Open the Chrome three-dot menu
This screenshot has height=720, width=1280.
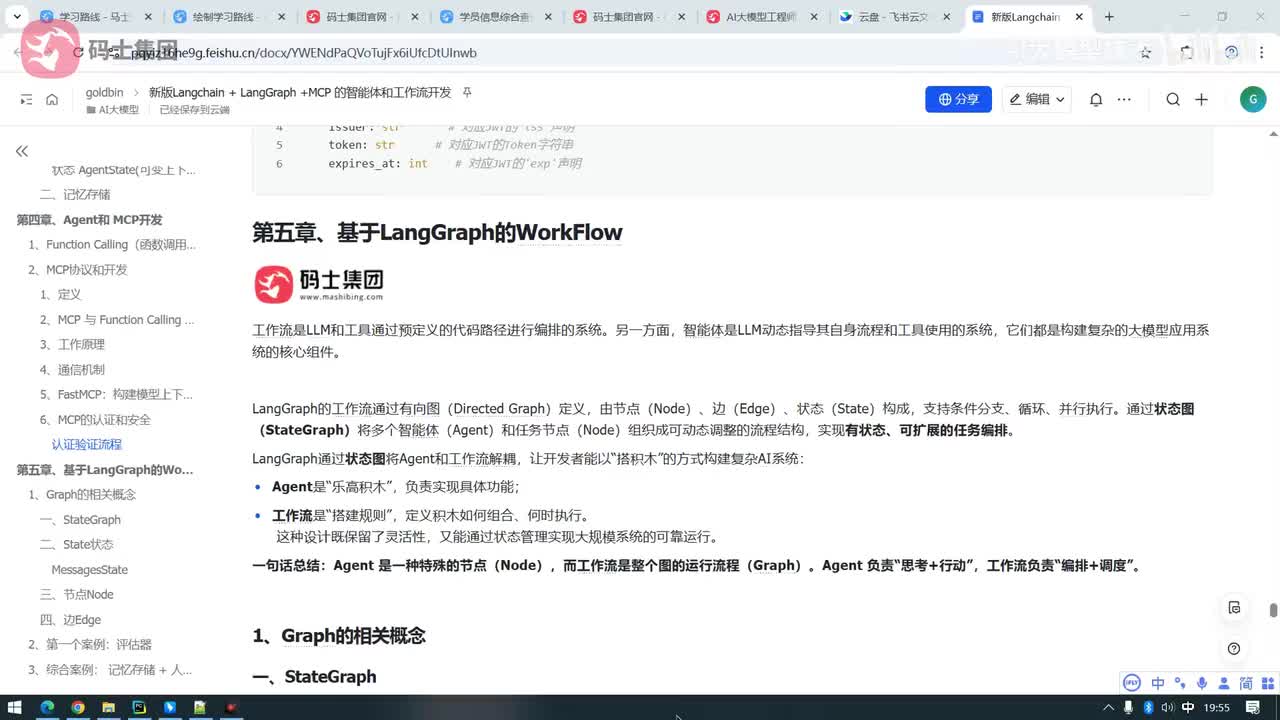pos(1262,52)
